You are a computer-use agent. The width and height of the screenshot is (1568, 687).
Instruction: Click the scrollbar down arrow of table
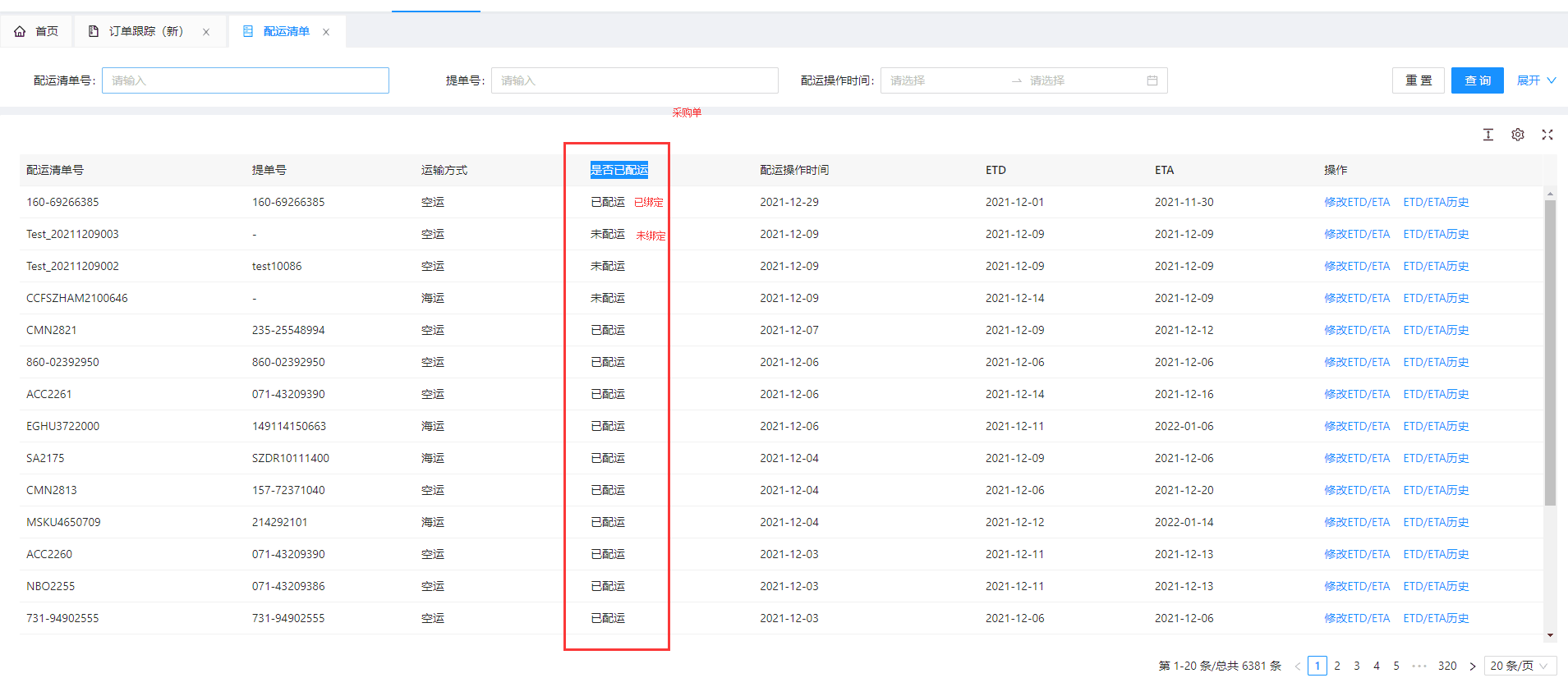coord(1550,634)
